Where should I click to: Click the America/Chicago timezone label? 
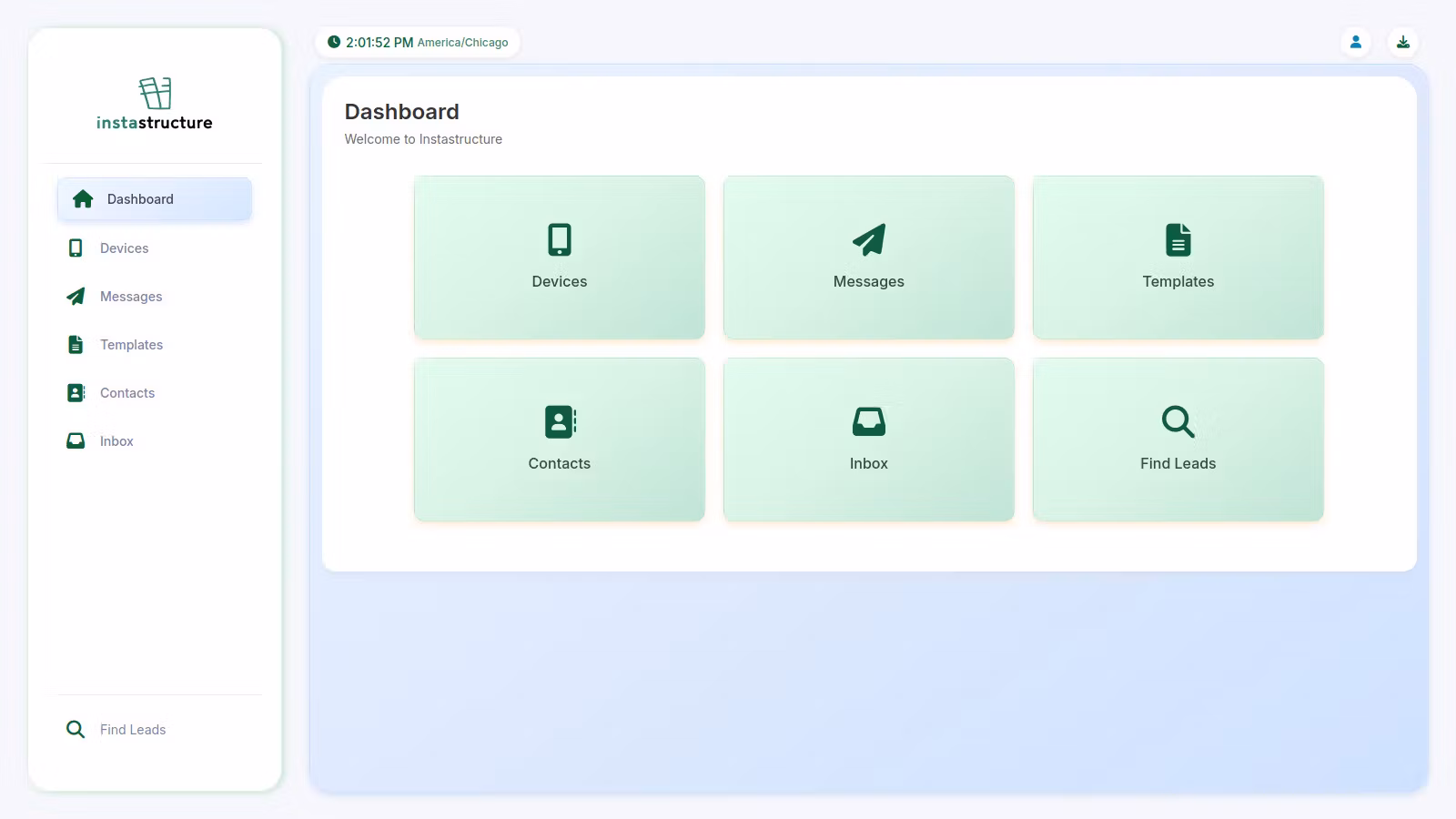pos(462,43)
